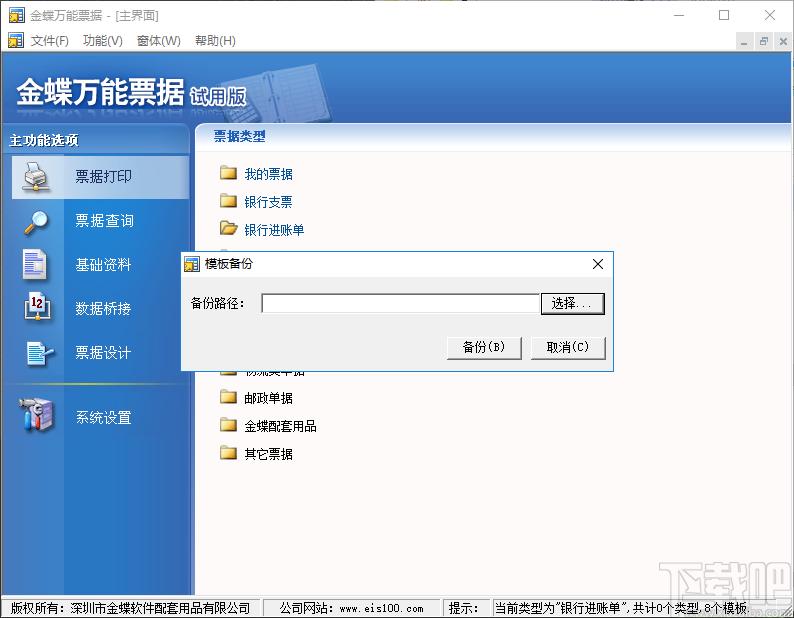Open 邮政单据 category text
Image resolution: width=794 pixels, height=618 pixels.
pyautogui.click(x=268, y=398)
